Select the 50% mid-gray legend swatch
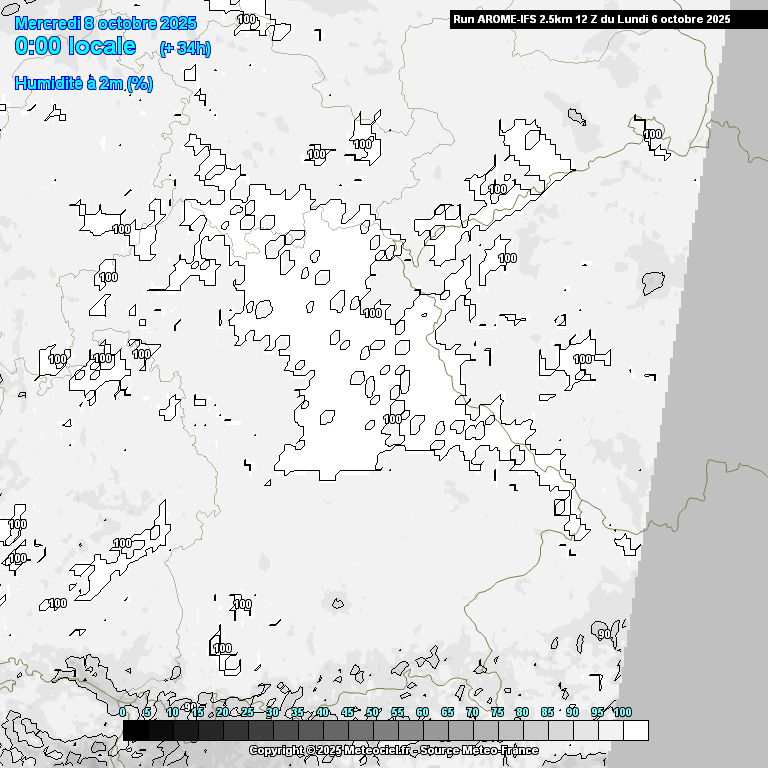Viewport: 768px width, 768px height. (x=385, y=731)
